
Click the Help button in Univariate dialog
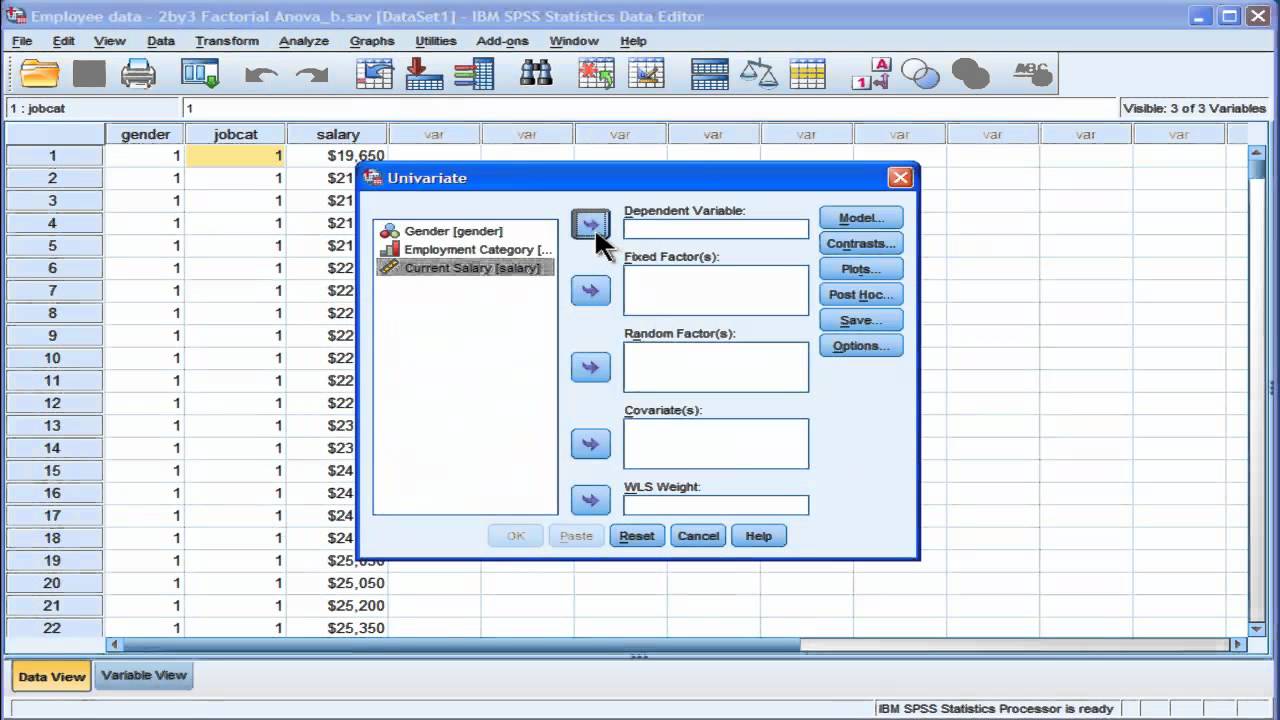pyautogui.click(x=758, y=536)
